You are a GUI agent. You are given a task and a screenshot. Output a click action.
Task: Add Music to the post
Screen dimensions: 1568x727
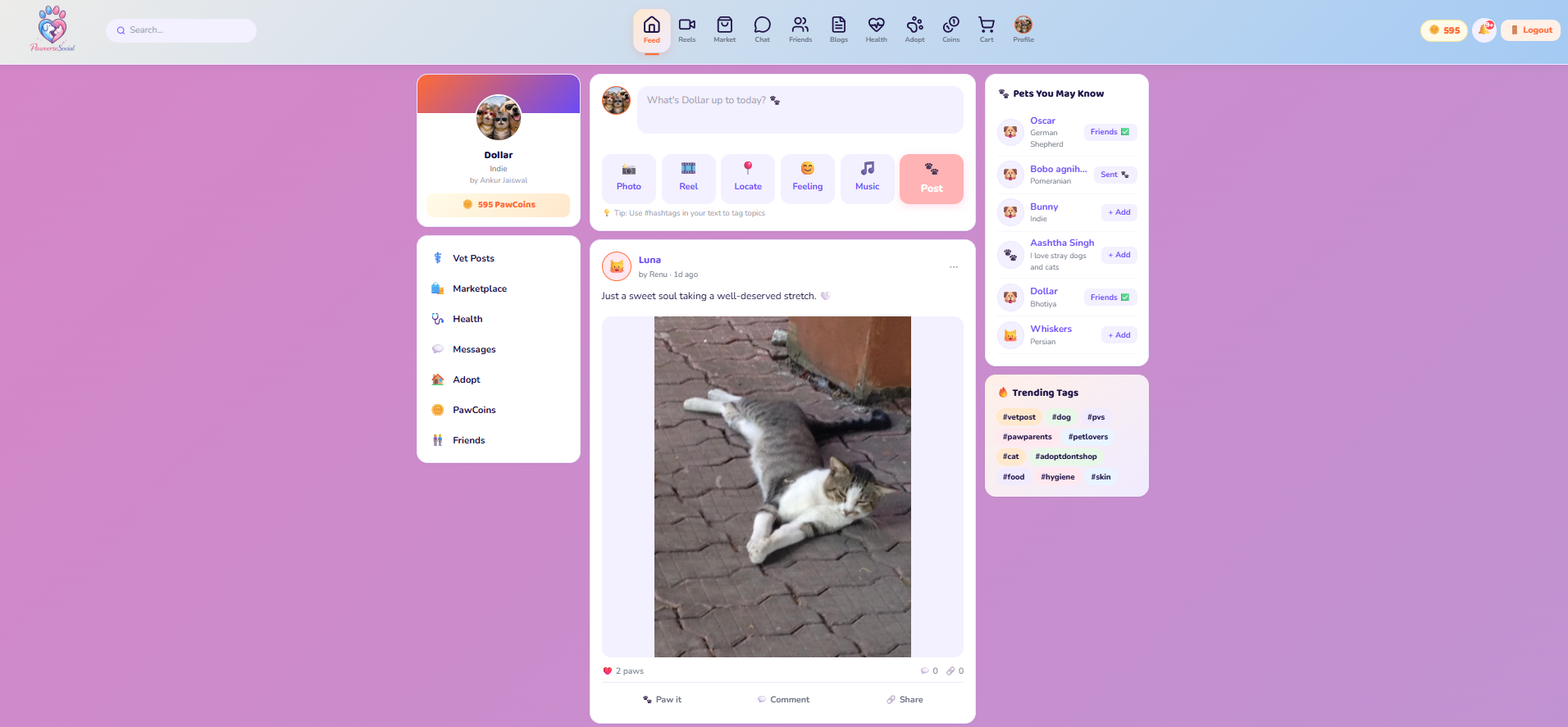[x=868, y=179]
